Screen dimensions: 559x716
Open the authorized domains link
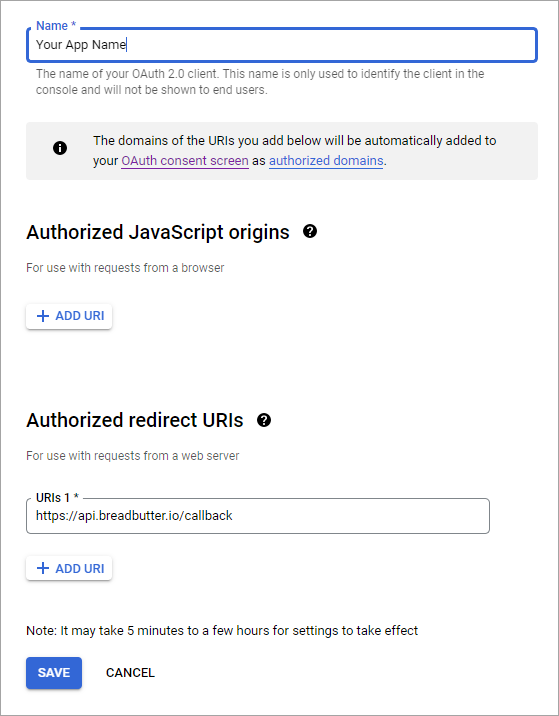pos(326,161)
